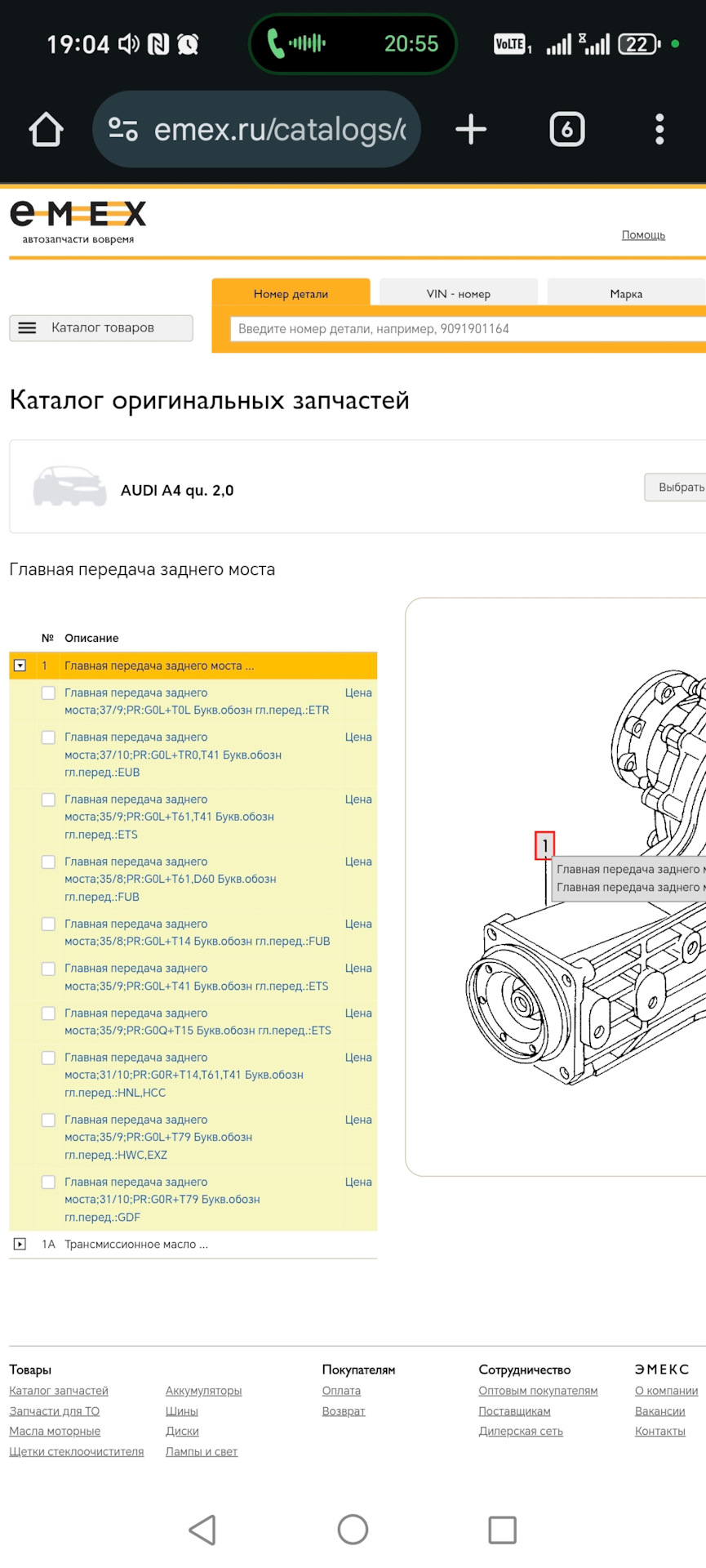The height and width of the screenshot is (1568, 706).
Task: Open Оплата footer link
Action: click(341, 1391)
